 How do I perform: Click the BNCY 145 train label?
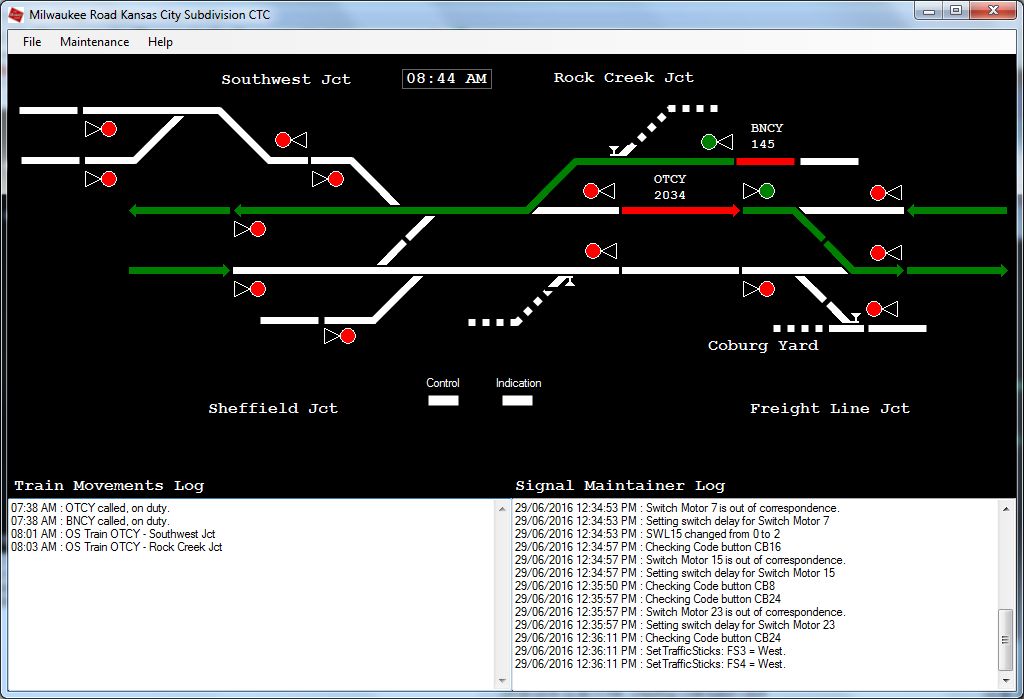[x=766, y=136]
